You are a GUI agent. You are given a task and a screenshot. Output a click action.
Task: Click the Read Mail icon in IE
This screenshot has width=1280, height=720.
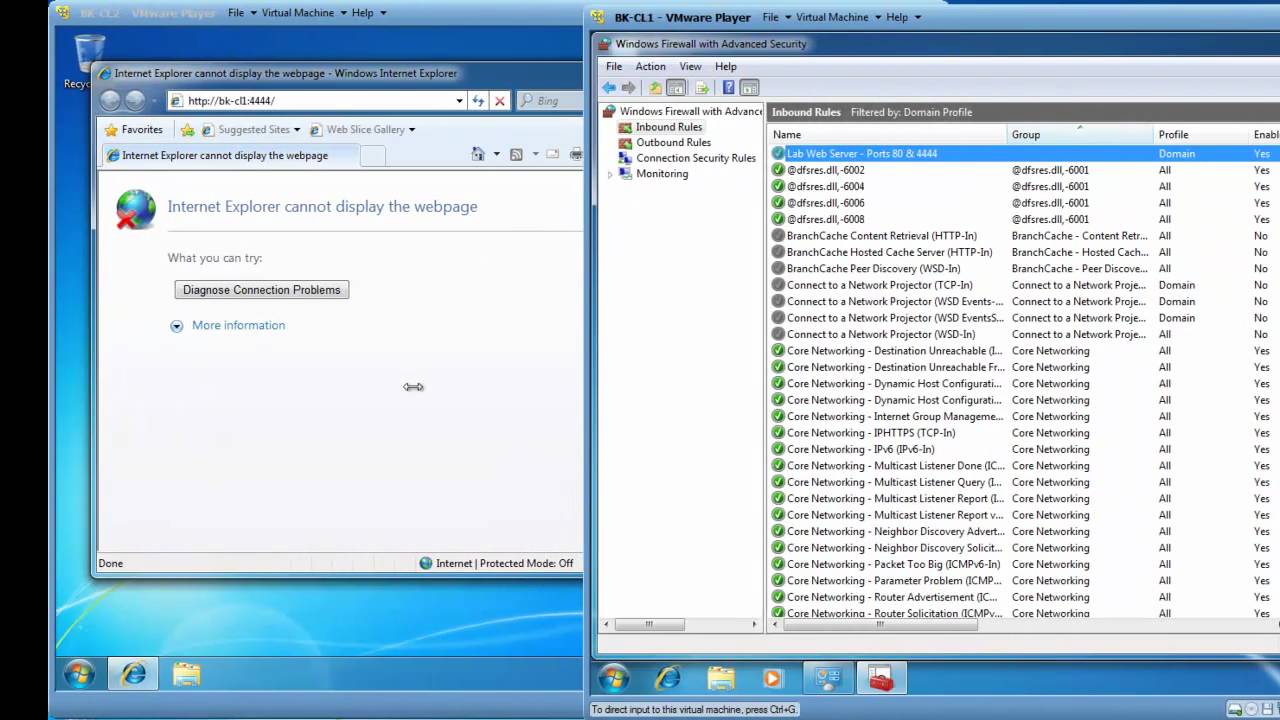click(x=552, y=154)
